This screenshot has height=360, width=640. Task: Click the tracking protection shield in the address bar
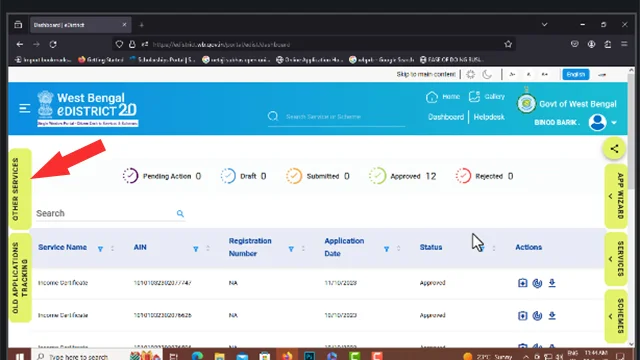click(119, 44)
